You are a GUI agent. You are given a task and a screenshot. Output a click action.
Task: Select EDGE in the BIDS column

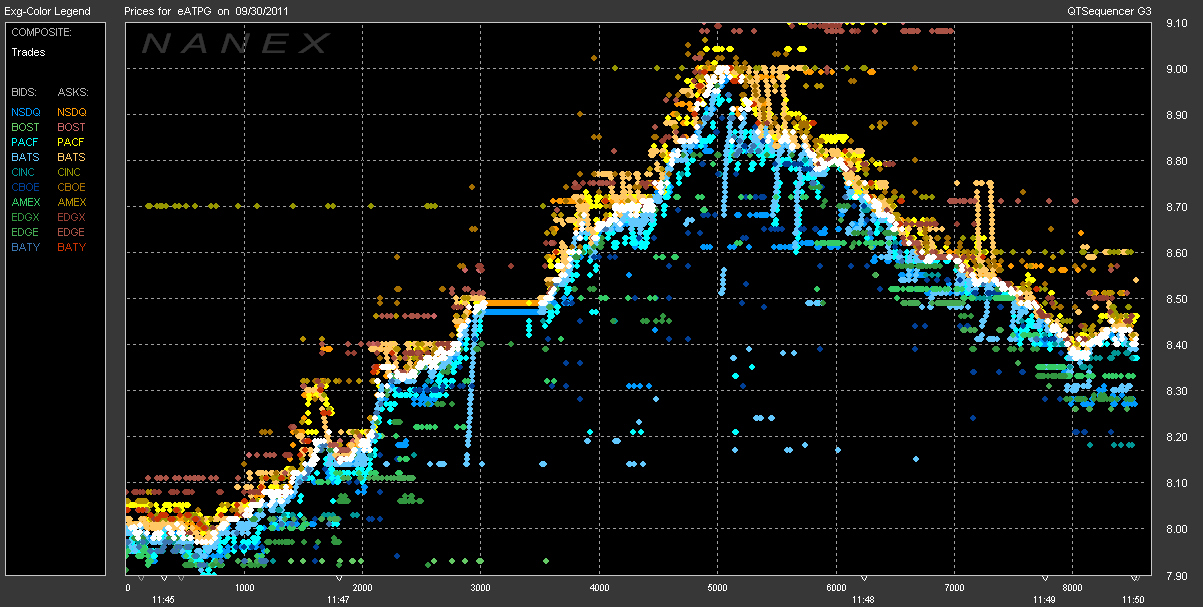point(26,232)
